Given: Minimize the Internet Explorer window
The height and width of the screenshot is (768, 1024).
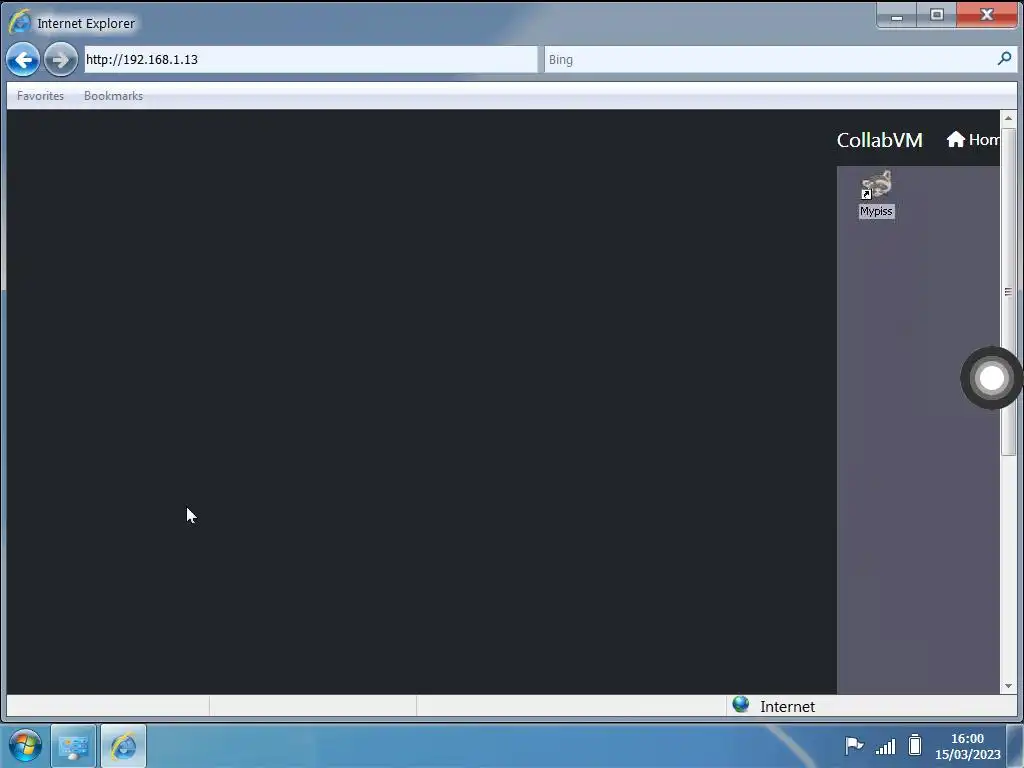Looking at the screenshot, I should click(x=897, y=16).
